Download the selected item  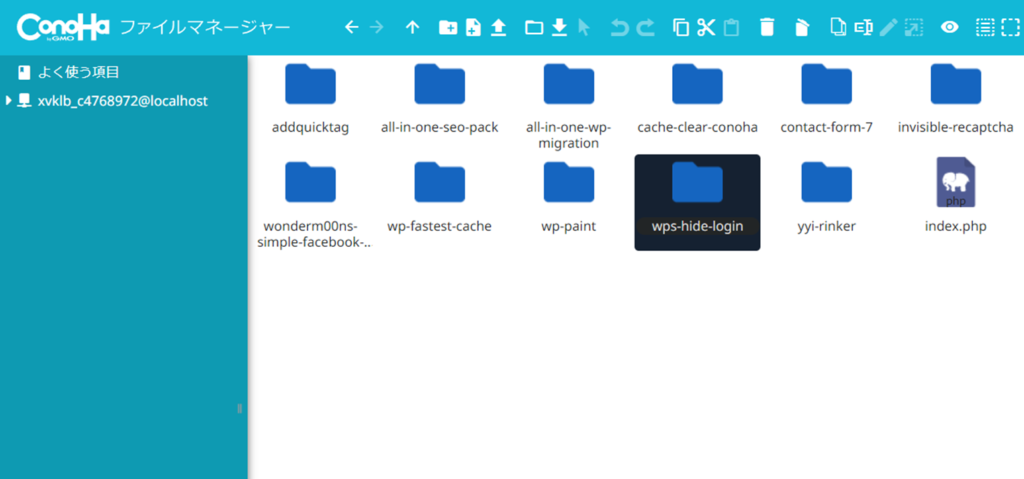[x=560, y=27]
